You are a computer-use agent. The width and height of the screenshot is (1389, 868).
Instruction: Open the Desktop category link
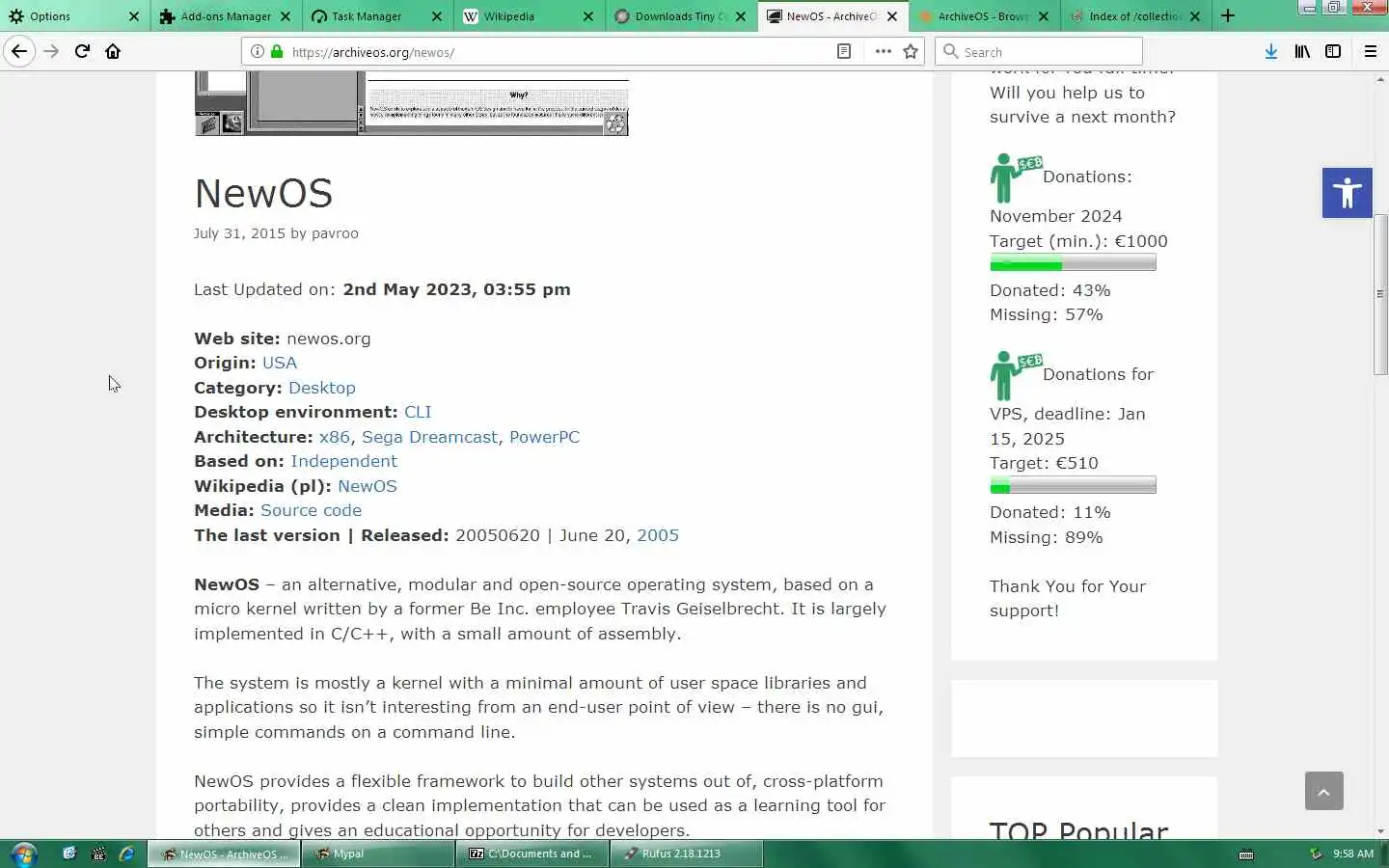coord(322,388)
